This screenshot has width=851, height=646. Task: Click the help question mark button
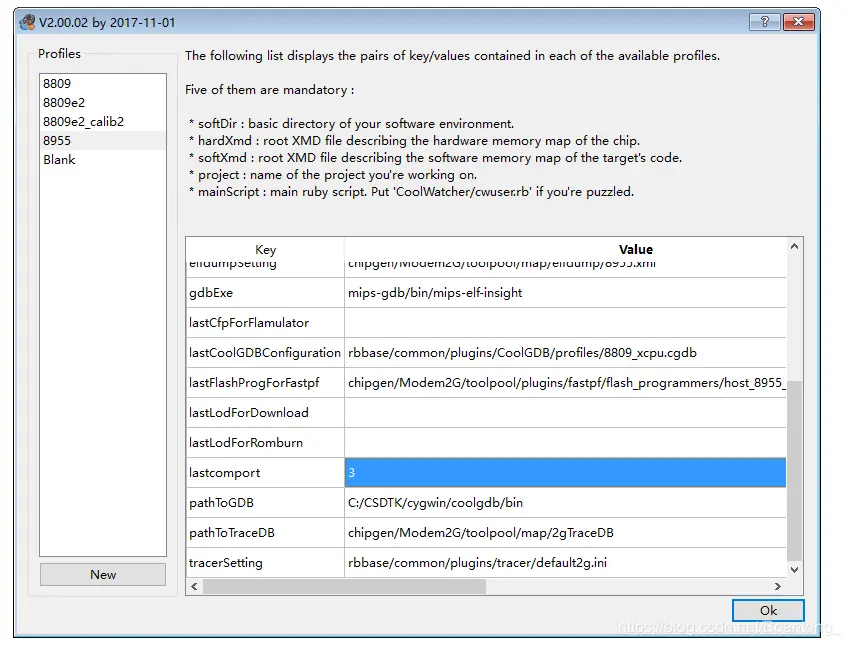(764, 22)
